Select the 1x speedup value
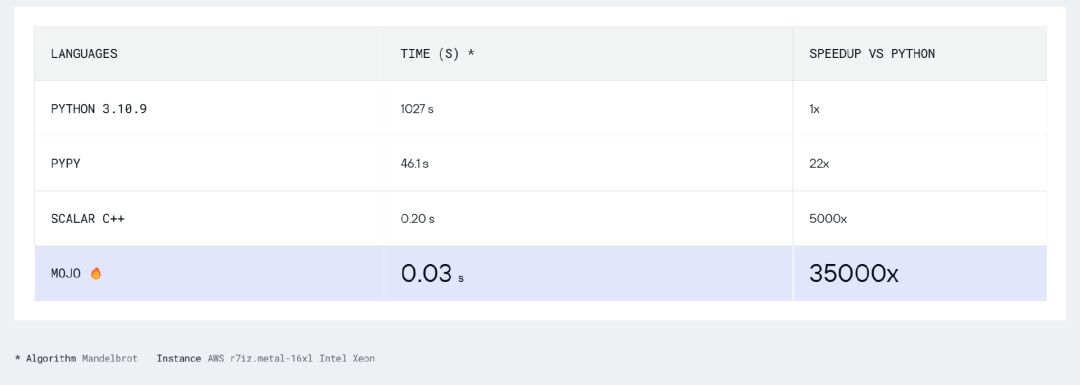1080x385 pixels. pyautogui.click(x=814, y=109)
